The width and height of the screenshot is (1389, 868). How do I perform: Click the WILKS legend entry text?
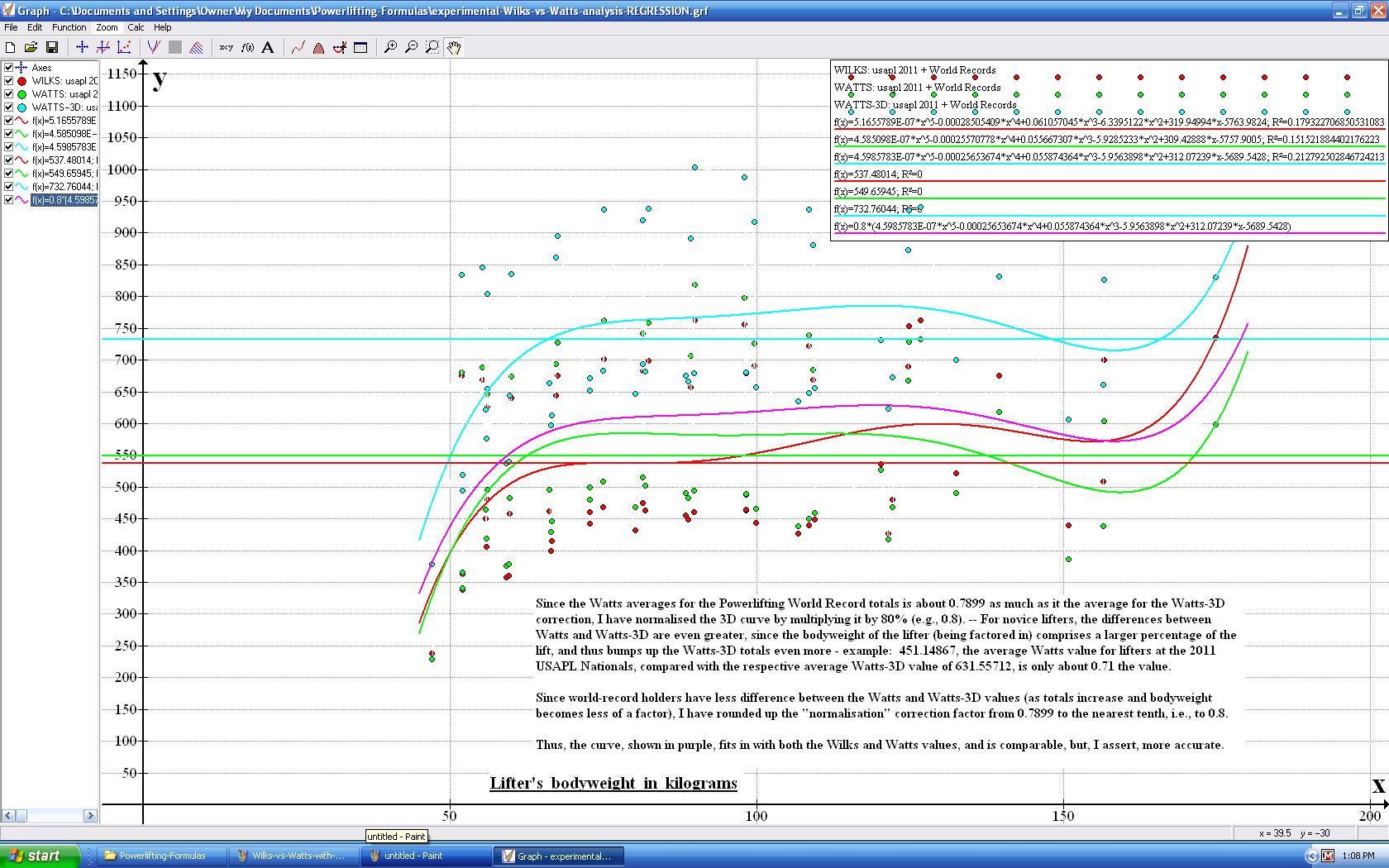point(914,70)
